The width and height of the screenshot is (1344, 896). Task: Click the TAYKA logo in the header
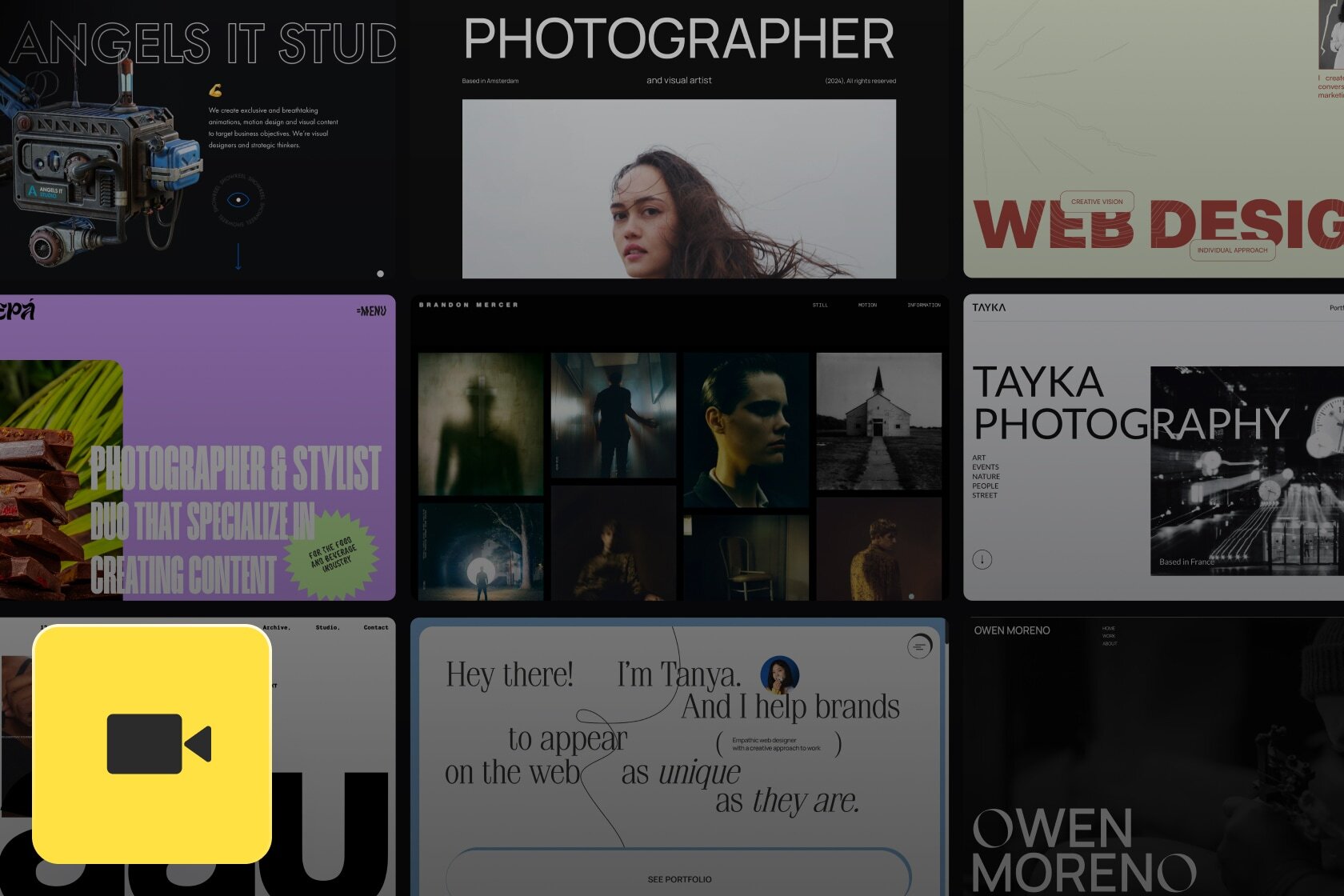(989, 307)
